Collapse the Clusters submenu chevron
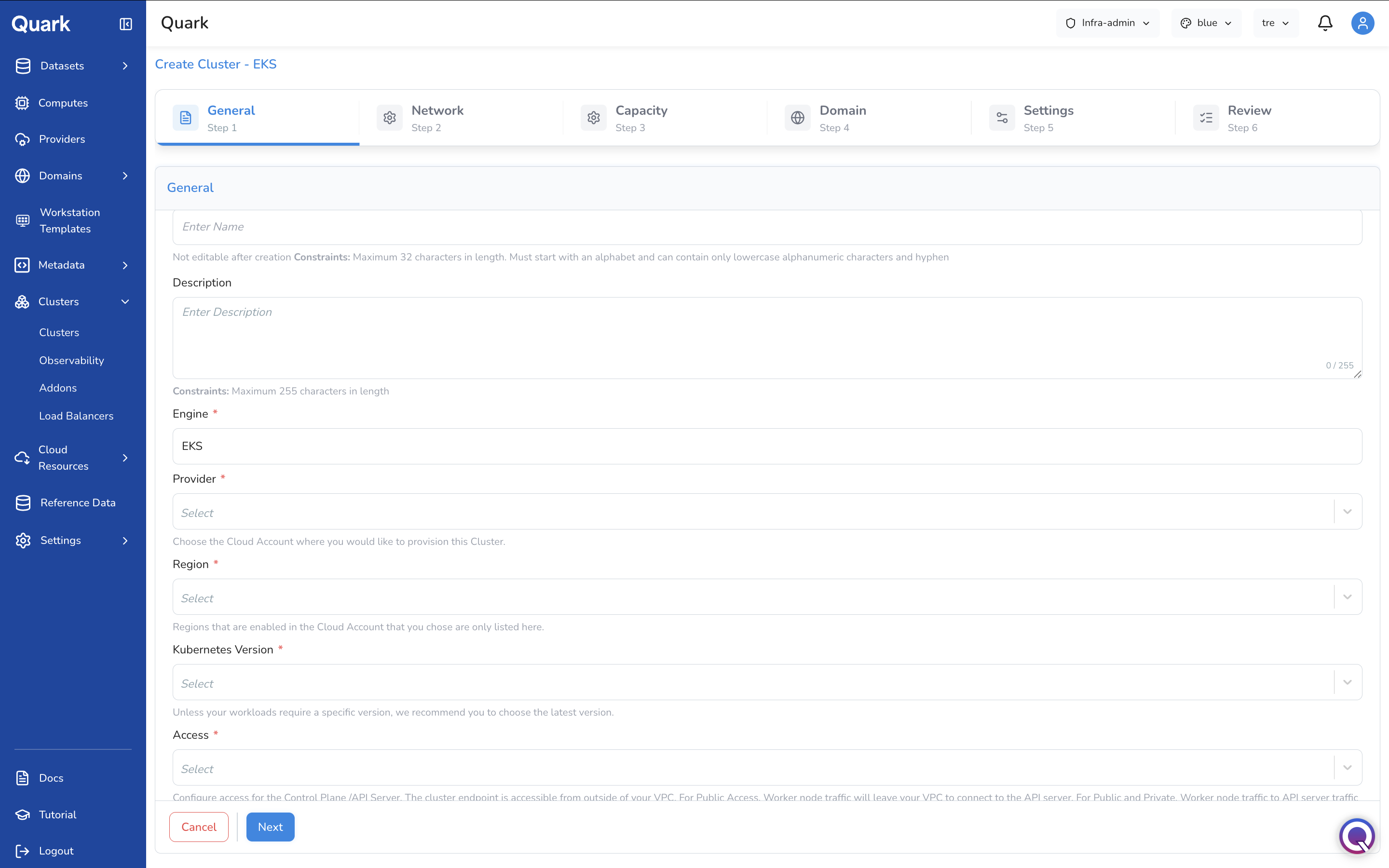Image resolution: width=1389 pixels, height=868 pixels. 125,302
